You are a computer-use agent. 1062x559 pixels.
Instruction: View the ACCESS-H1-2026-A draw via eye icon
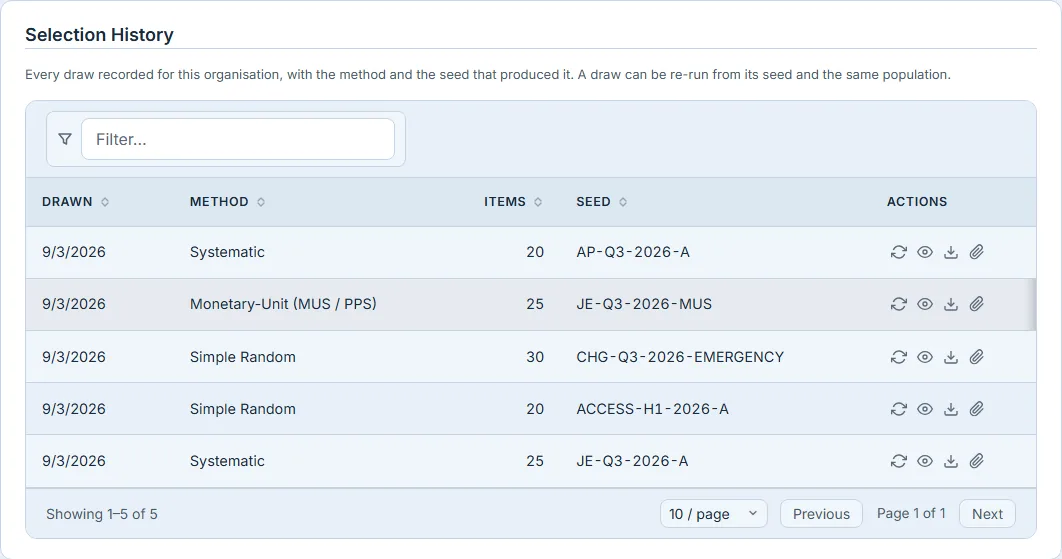click(925, 409)
